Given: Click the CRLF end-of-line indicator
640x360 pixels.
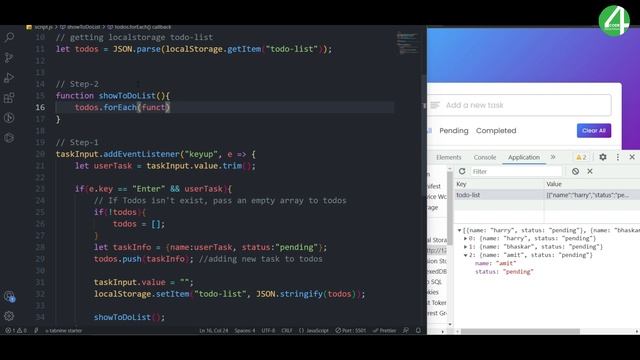Looking at the screenshot, I should pyautogui.click(x=287, y=331).
